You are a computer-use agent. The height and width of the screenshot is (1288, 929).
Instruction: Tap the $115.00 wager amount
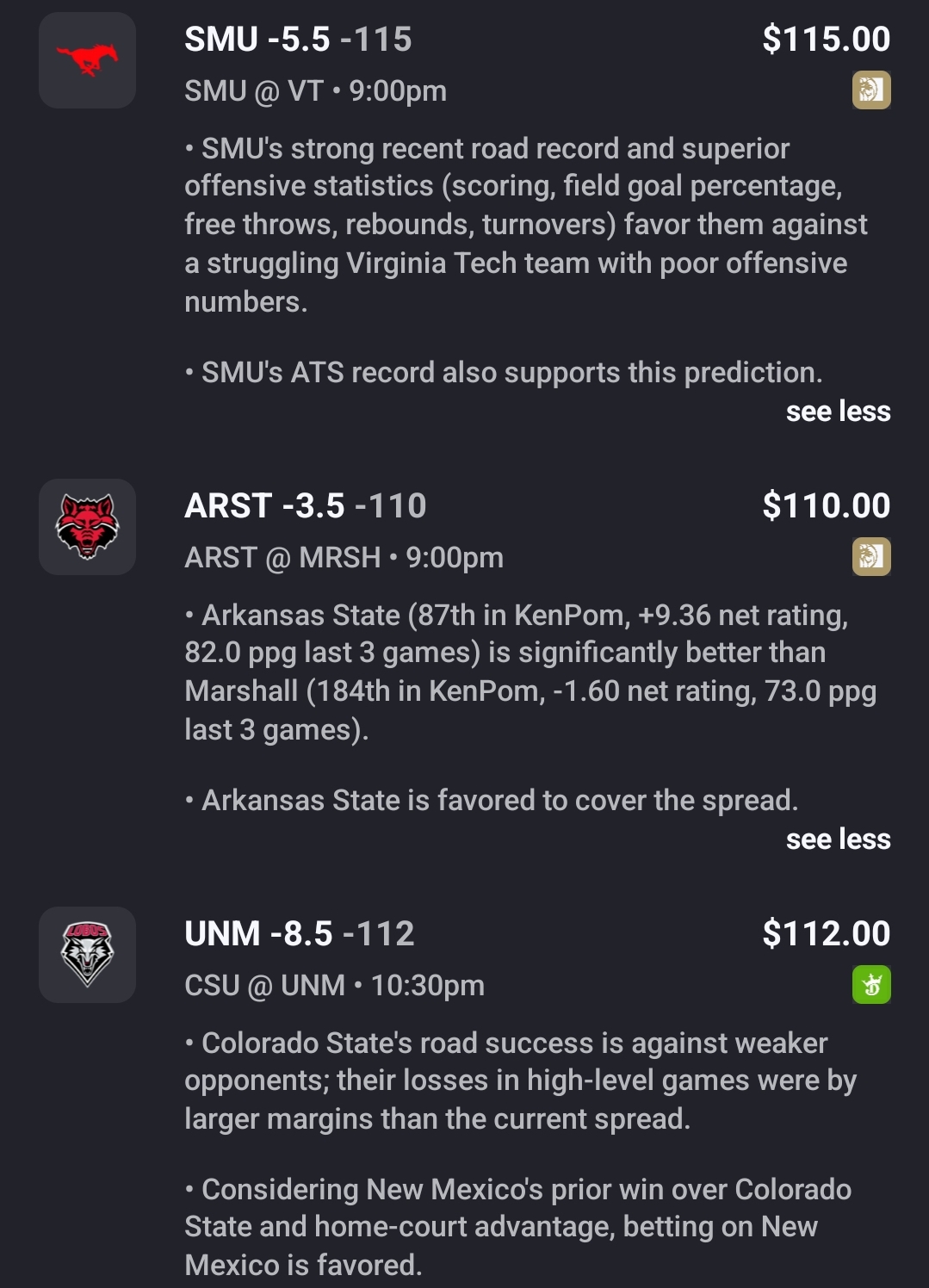tap(826, 40)
